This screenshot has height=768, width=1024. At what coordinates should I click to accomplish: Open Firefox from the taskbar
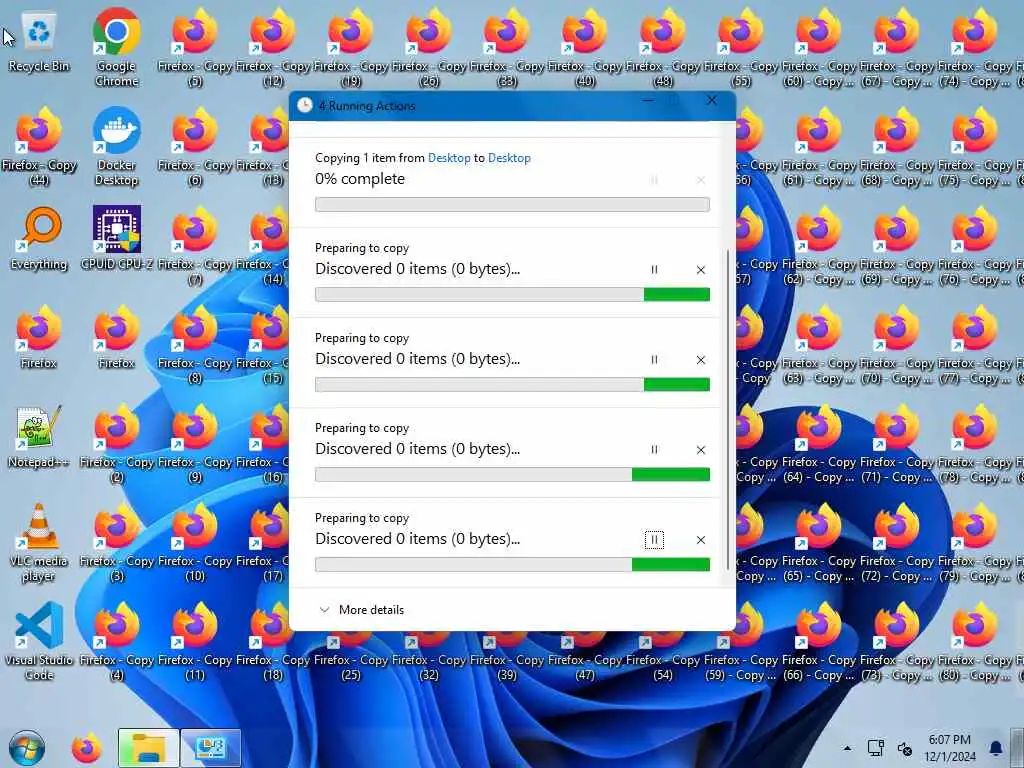86,748
